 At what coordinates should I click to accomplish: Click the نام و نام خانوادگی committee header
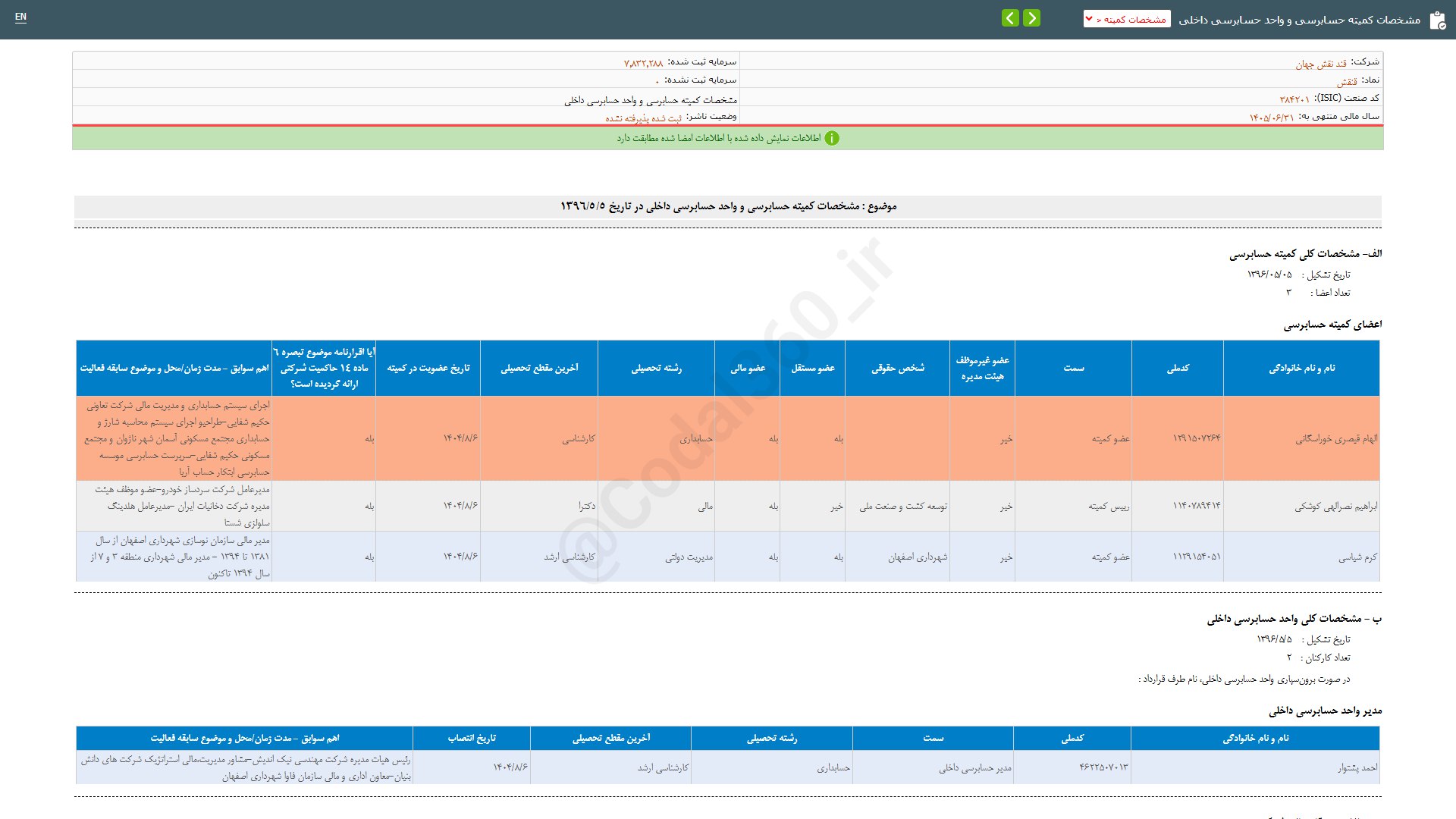click(x=1301, y=368)
